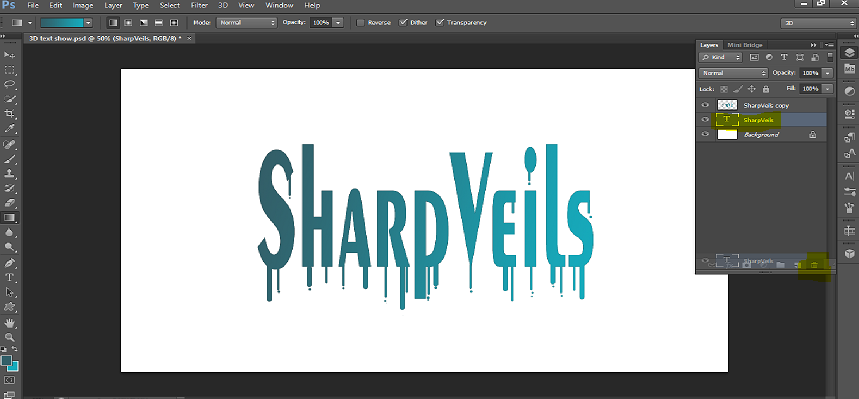
Task: Select the Eyedropper tool
Action: tap(9, 129)
